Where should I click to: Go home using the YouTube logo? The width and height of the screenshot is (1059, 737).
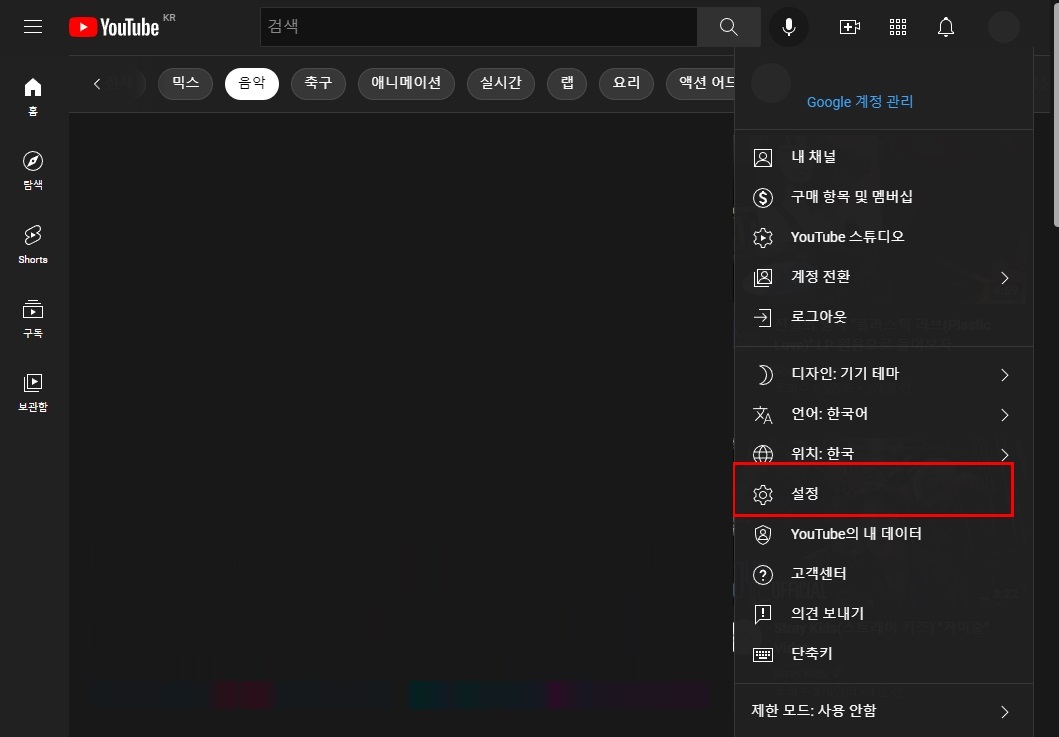tap(113, 27)
